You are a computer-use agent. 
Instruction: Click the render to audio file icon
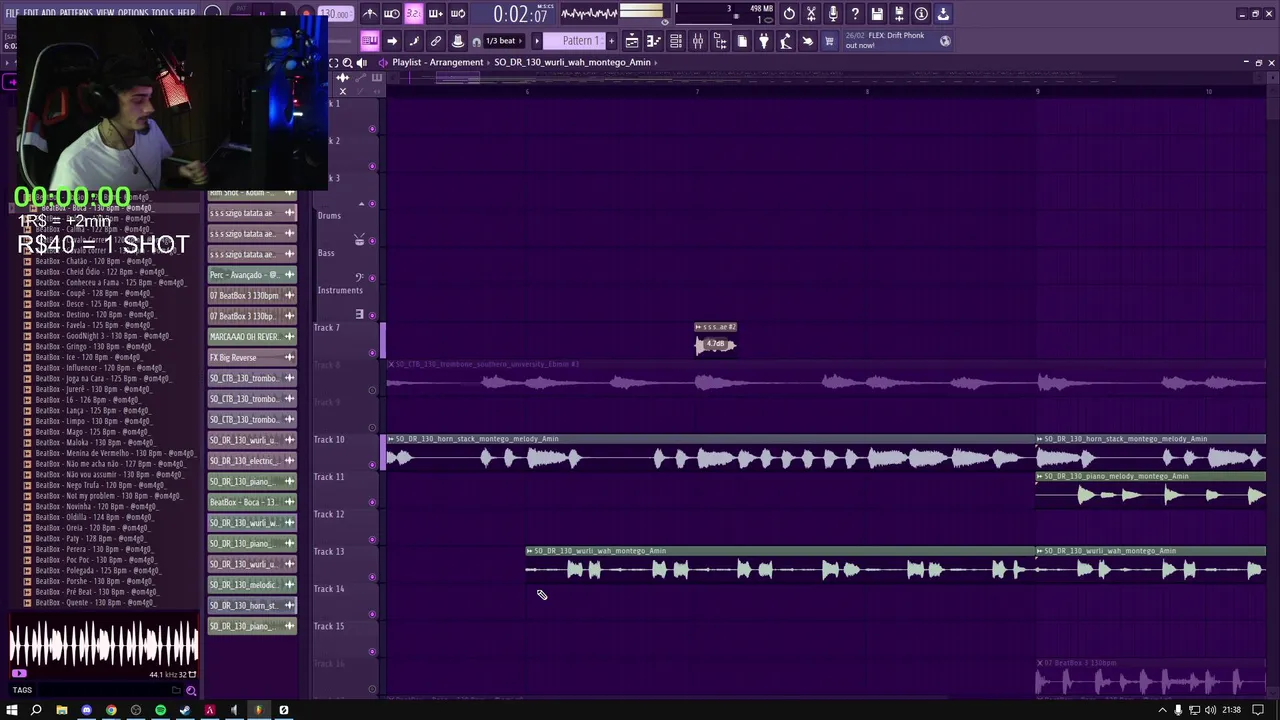[899, 14]
